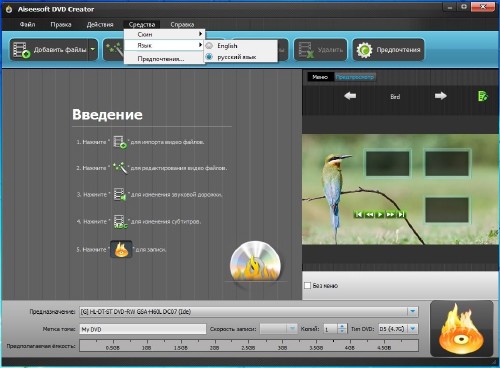Click the import video files icon in step 1
The height and width of the screenshot is (368, 500).
pos(120,142)
